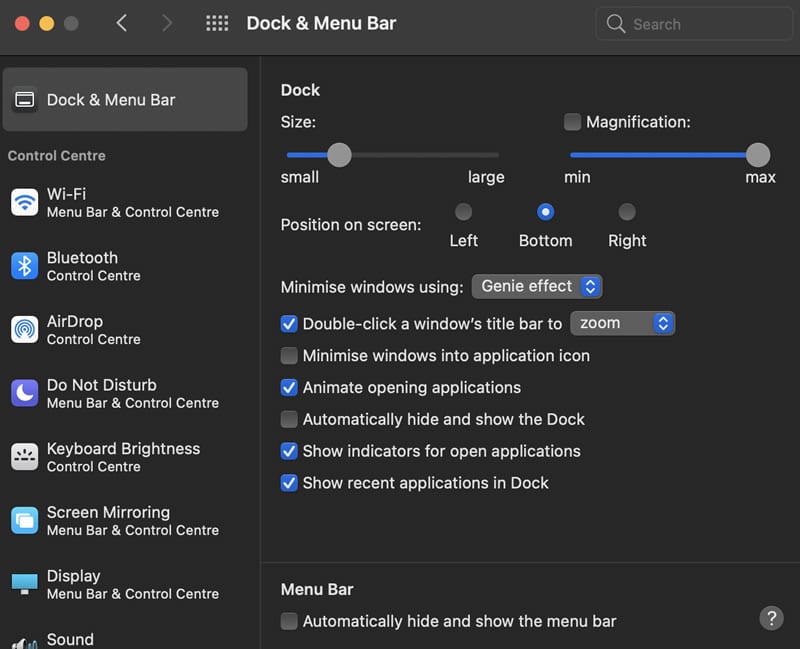This screenshot has width=800, height=649.
Task: Select Display in the sidebar list
Action: coord(125,584)
